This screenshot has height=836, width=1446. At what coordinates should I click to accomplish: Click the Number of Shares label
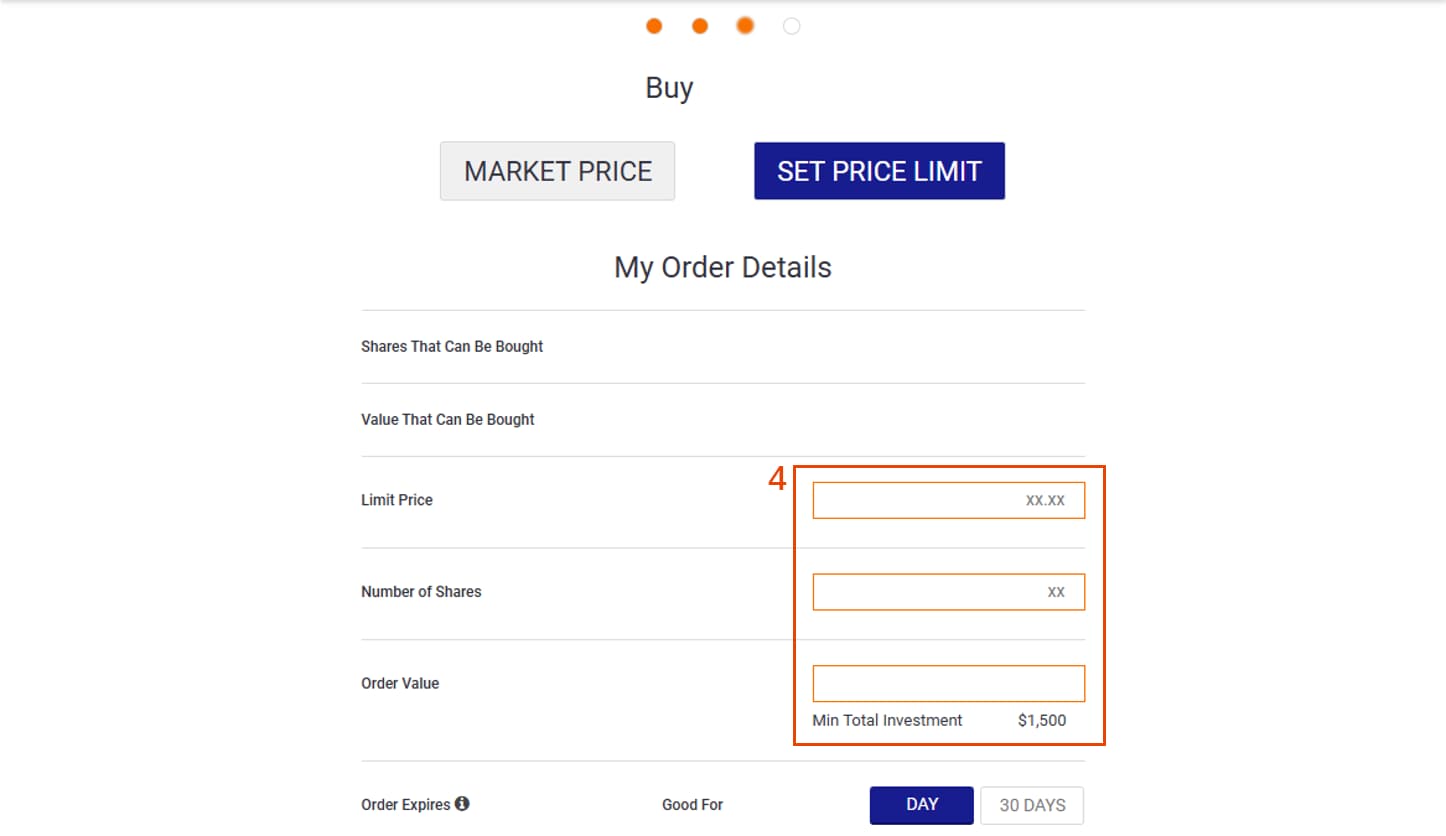pos(421,592)
